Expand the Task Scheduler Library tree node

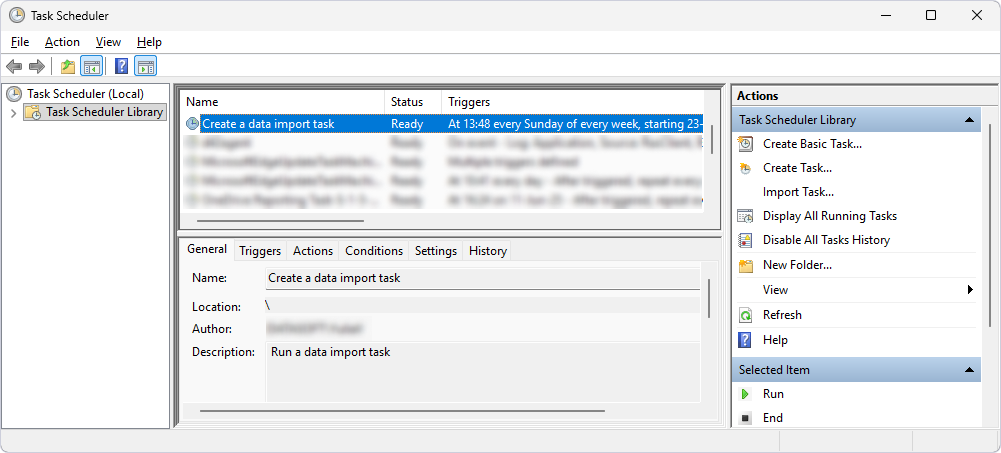13,113
